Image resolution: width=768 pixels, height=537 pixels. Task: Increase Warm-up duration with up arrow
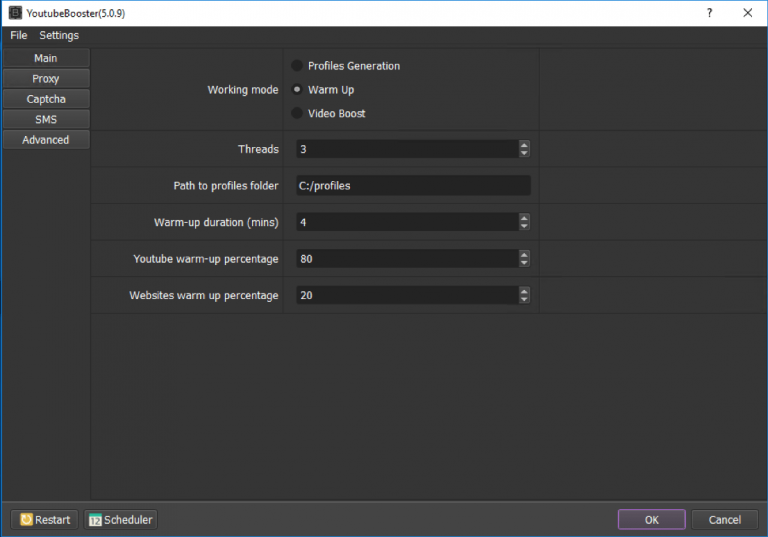524,218
